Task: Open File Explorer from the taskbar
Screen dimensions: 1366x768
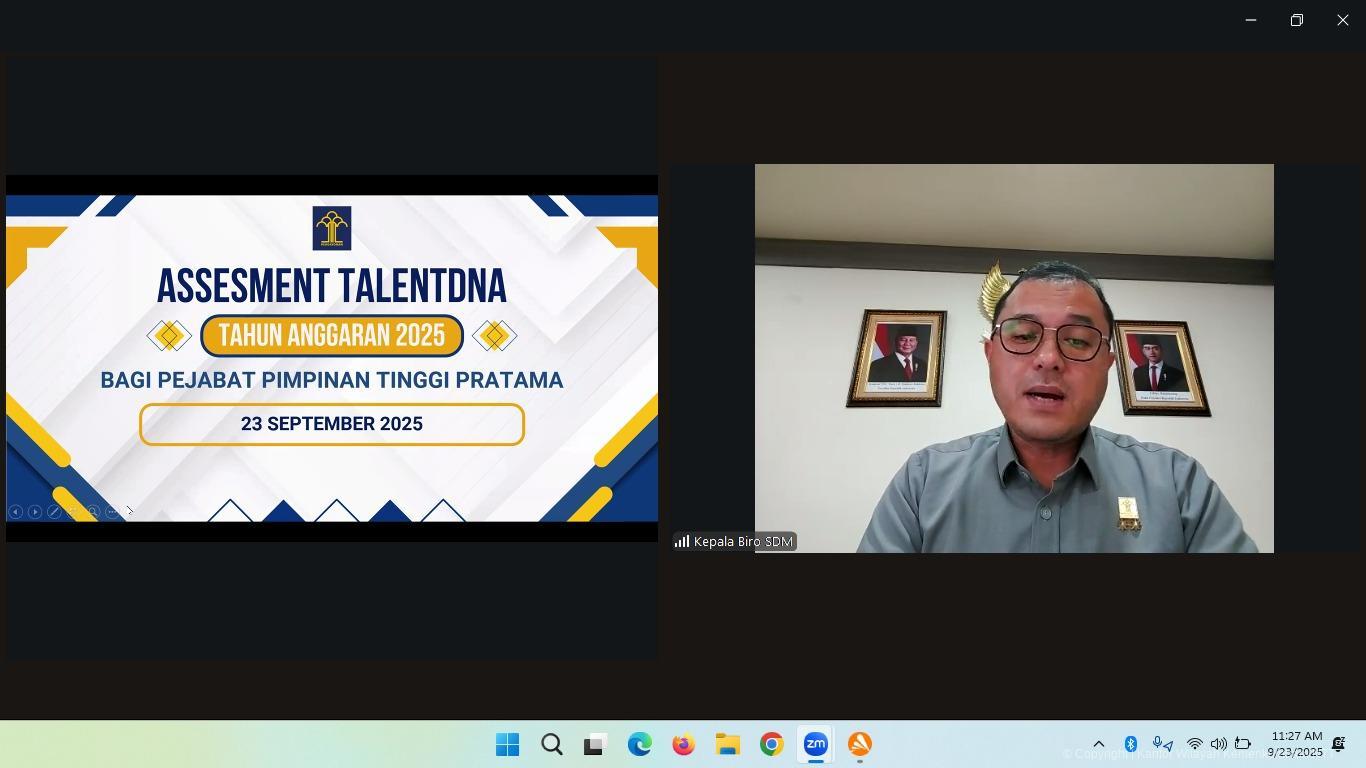Action: 727,745
